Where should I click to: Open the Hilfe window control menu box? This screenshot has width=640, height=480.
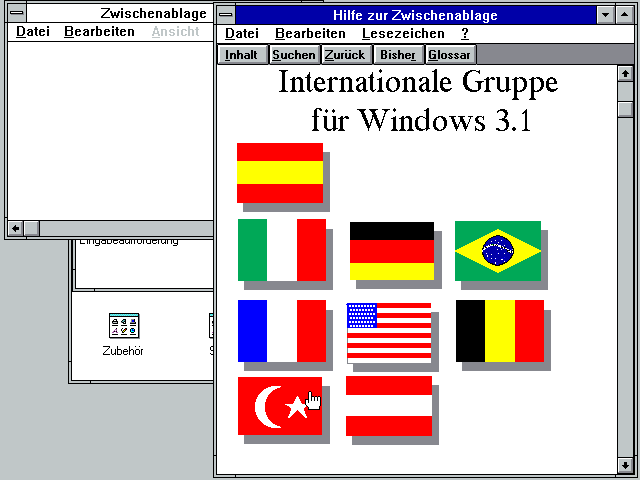226,15
